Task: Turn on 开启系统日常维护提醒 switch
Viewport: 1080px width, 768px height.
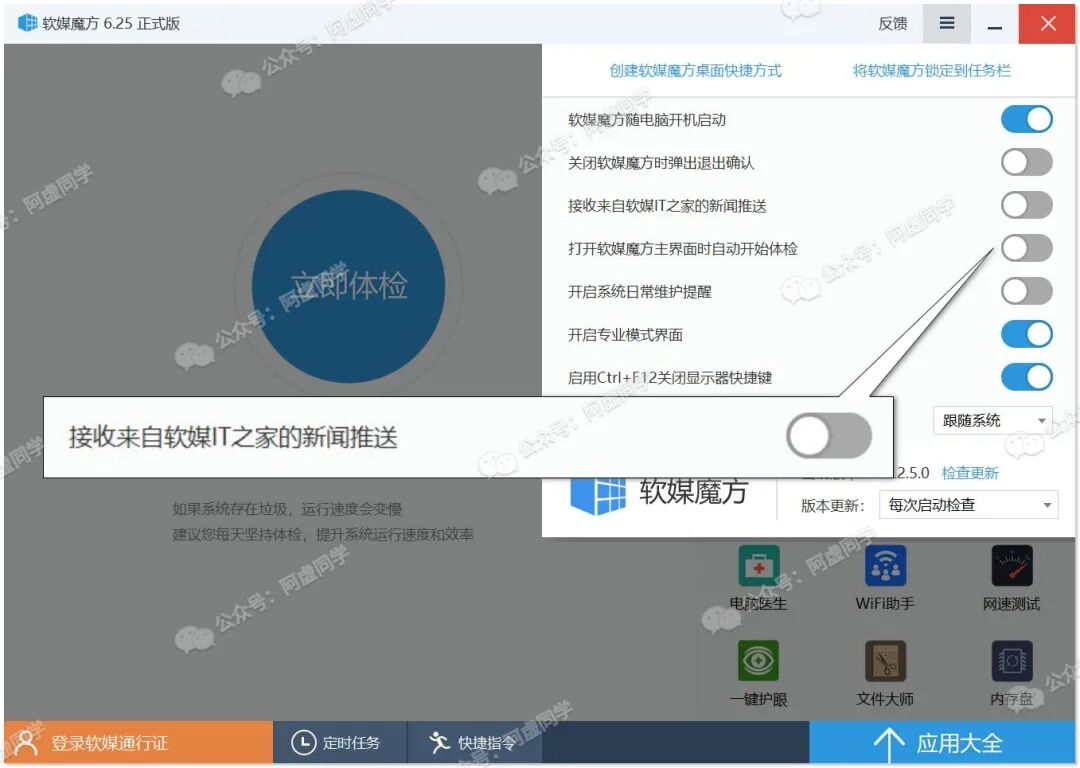Action: [x=1026, y=291]
